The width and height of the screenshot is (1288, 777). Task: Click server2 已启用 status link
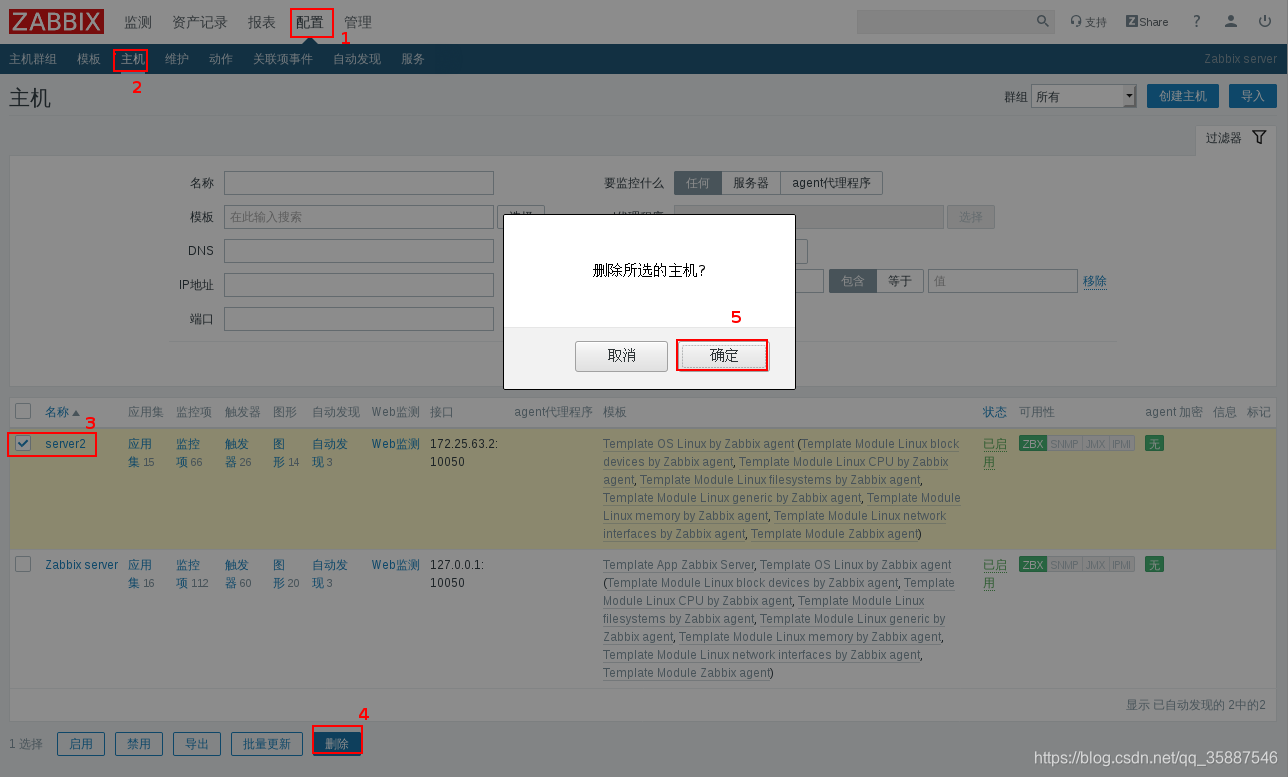pyautogui.click(x=994, y=453)
